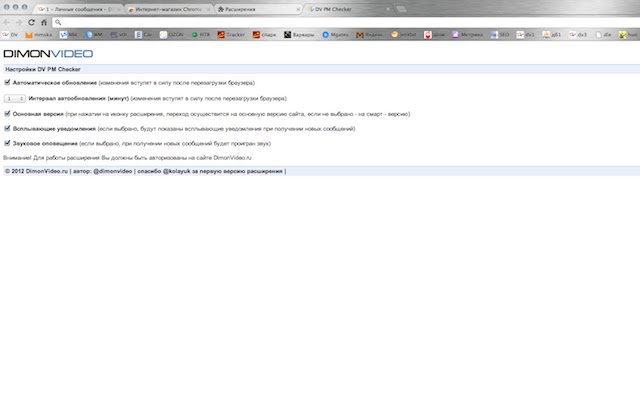
Task: Open a new tab with the new-tab button
Action: coord(402,9)
